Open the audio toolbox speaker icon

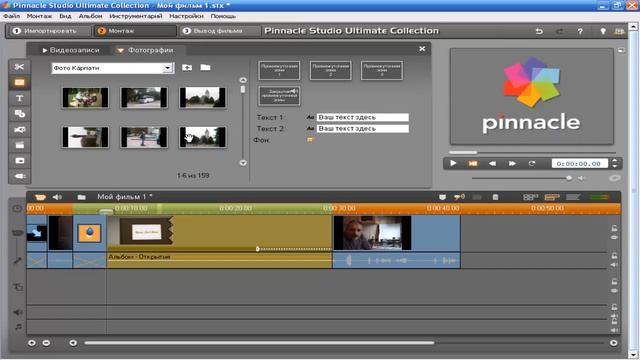(57, 197)
